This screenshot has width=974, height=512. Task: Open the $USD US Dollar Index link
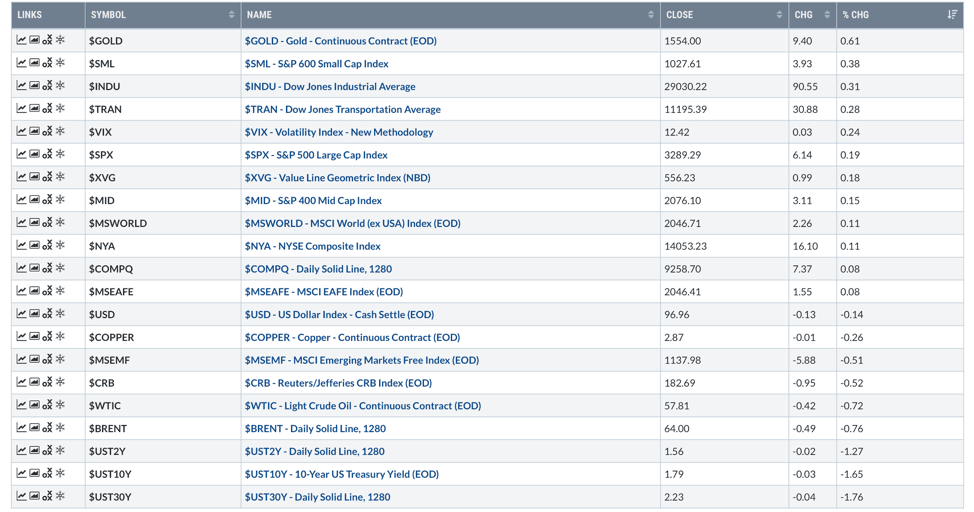pyautogui.click(x=339, y=314)
